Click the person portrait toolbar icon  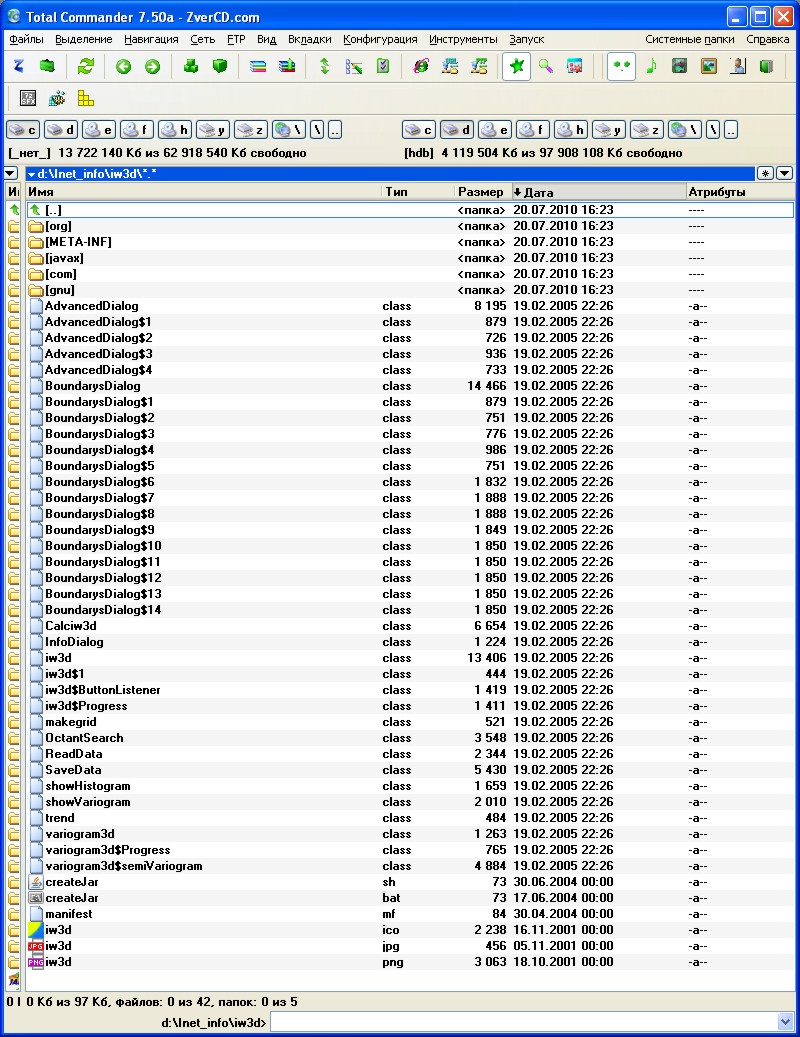click(x=738, y=66)
